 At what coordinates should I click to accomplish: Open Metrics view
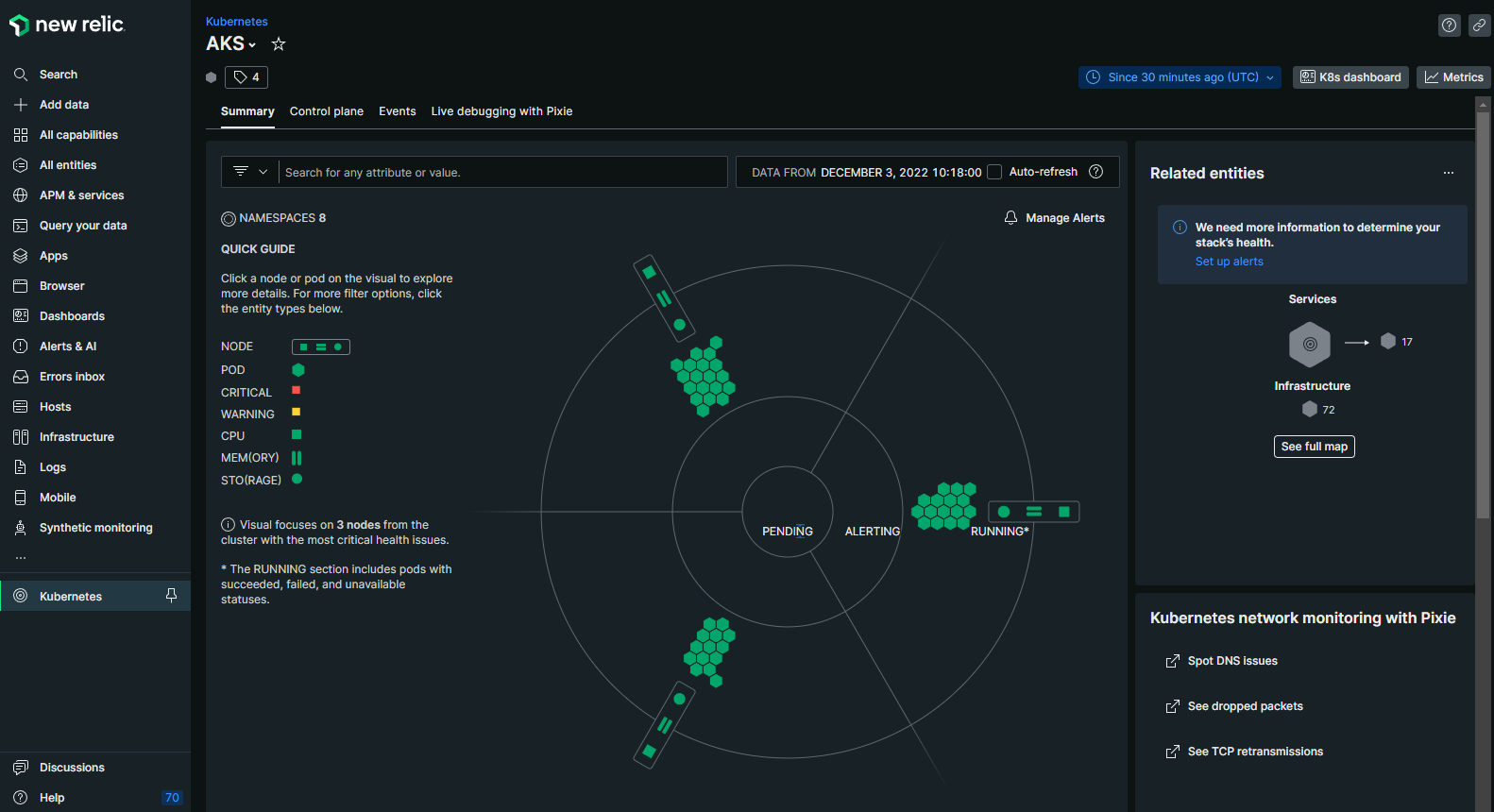click(1453, 77)
